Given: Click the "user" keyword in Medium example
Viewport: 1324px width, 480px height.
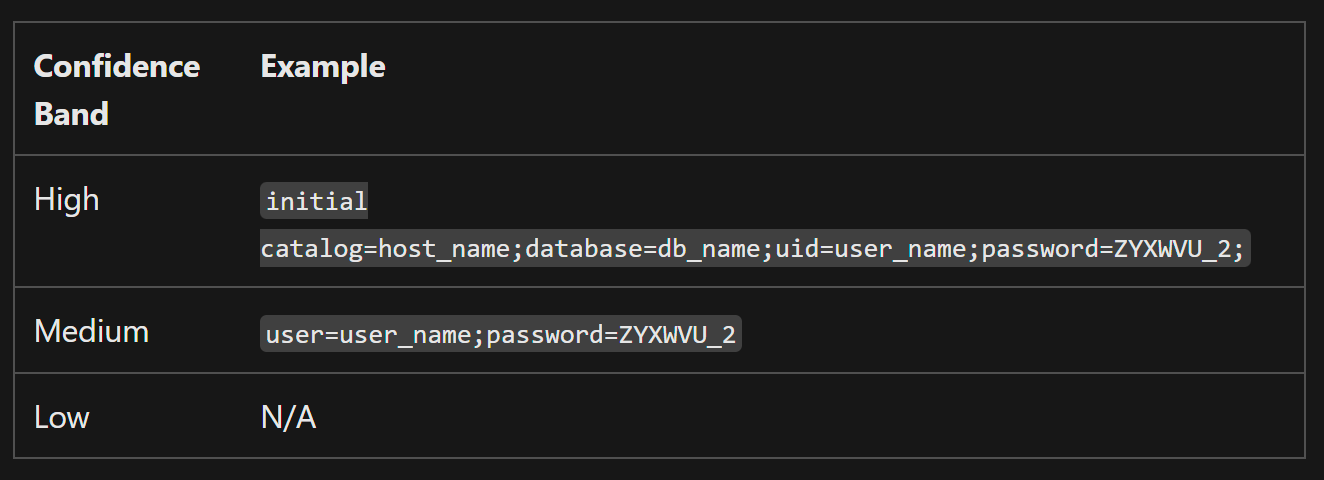Looking at the screenshot, I should tap(296, 335).
